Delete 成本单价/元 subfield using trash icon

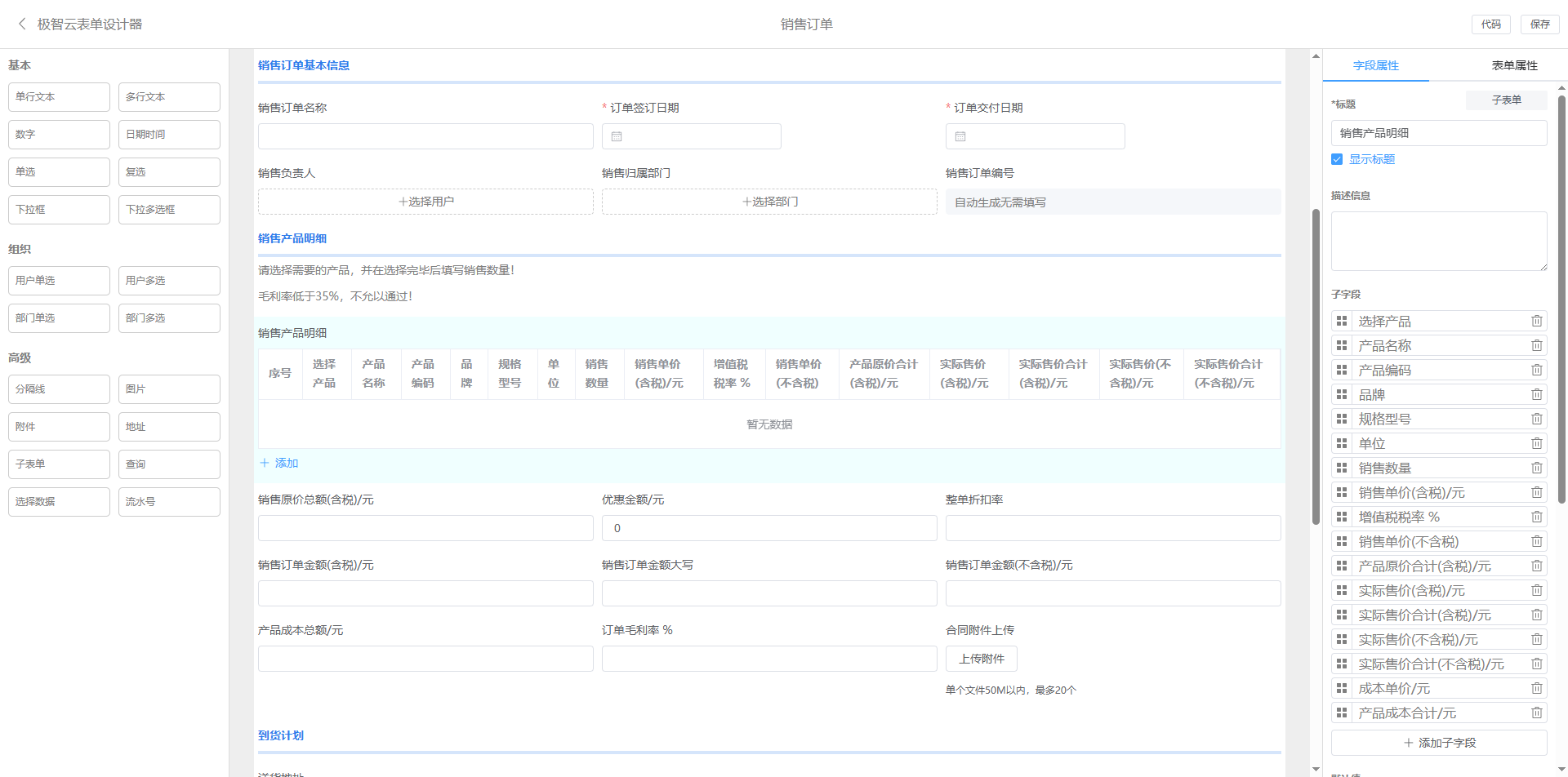pos(1536,689)
